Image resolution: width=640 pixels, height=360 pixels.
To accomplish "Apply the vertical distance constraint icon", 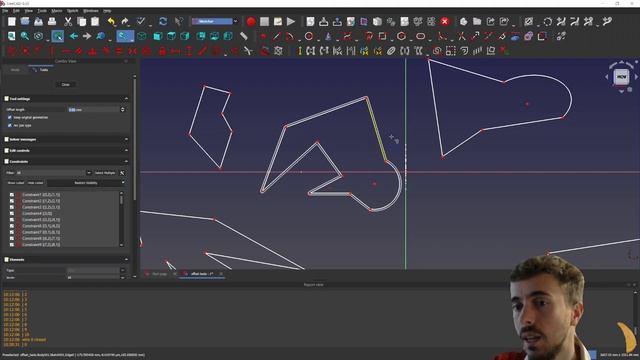I will [x=189, y=51].
